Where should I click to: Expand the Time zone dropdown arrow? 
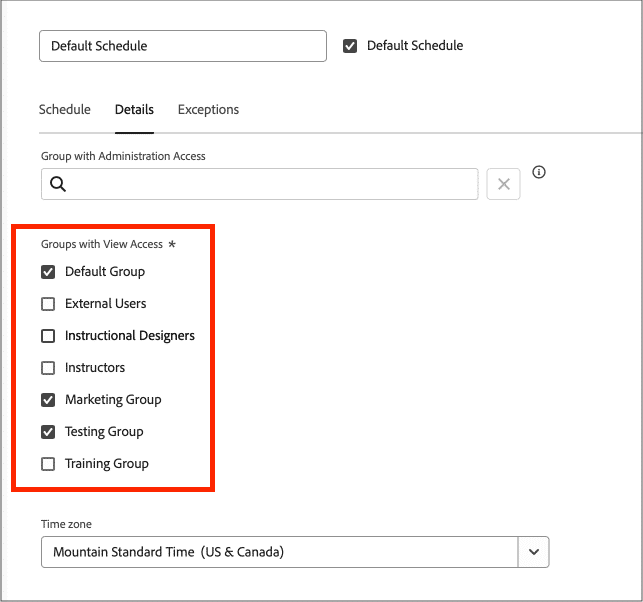[534, 552]
